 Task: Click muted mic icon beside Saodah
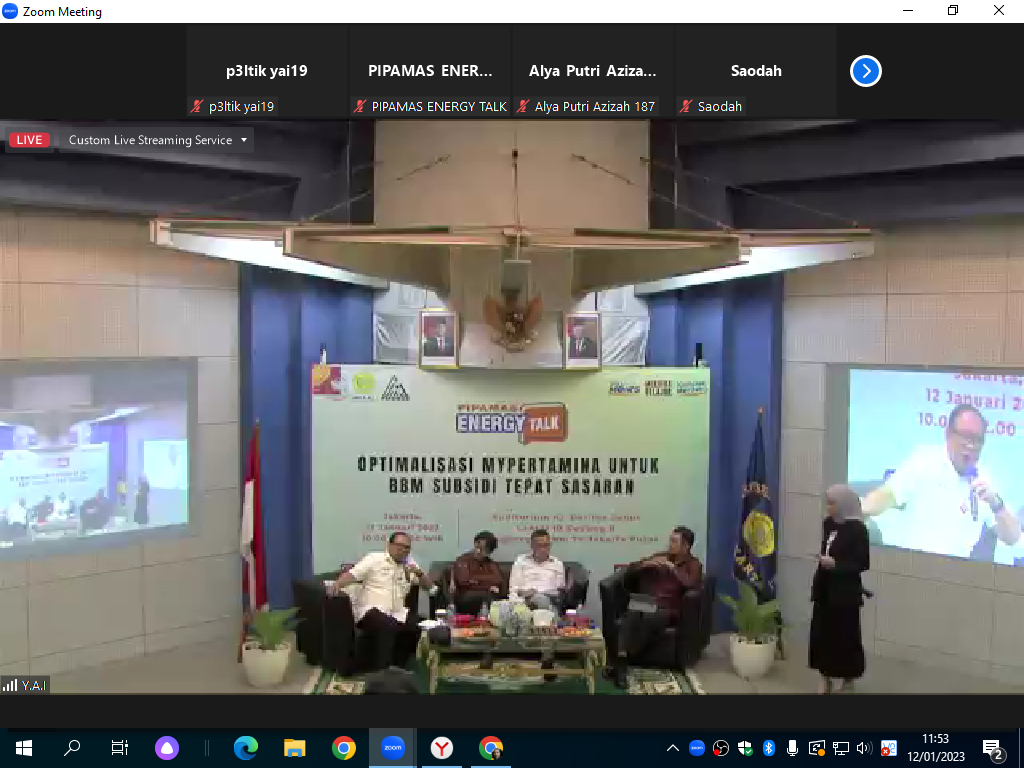(686, 106)
